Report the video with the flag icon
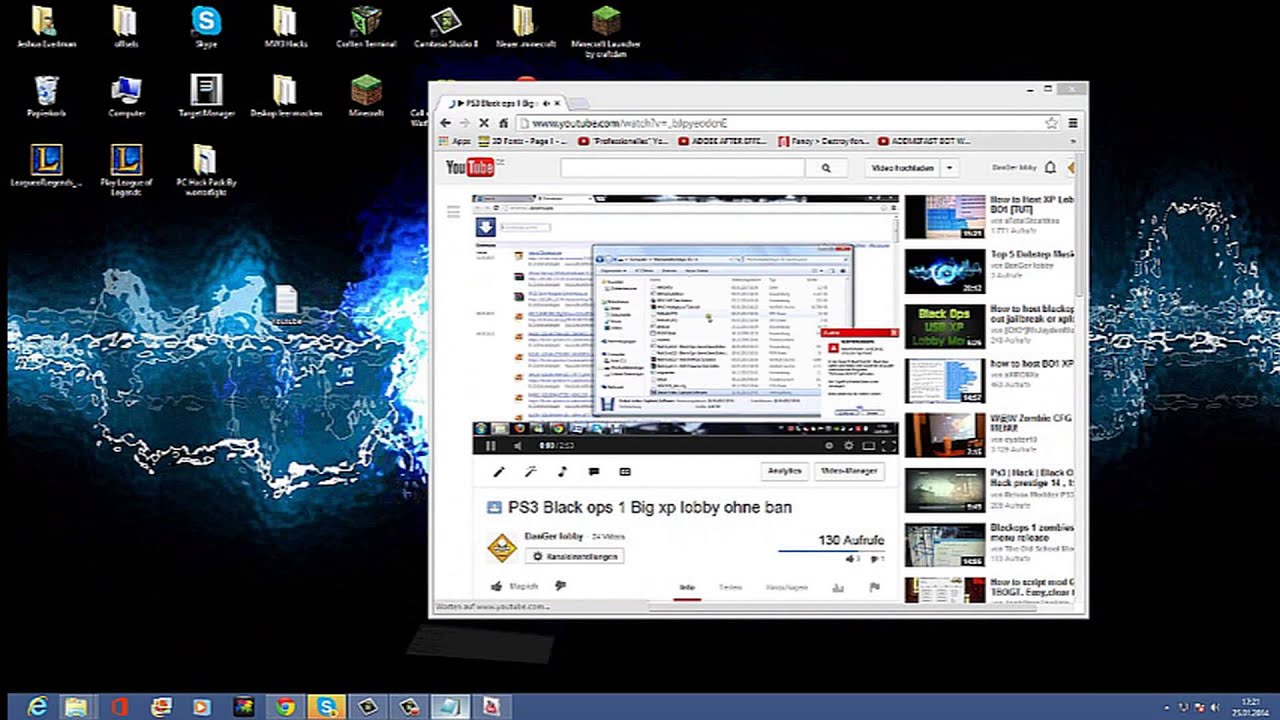1280x720 pixels. tap(874, 588)
